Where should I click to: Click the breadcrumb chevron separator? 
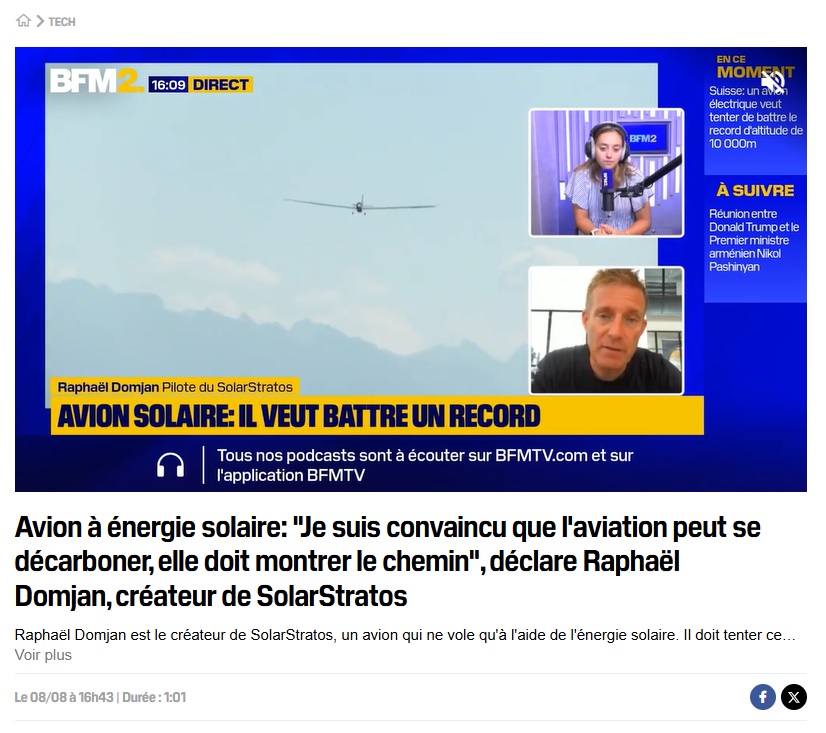tap(40, 21)
